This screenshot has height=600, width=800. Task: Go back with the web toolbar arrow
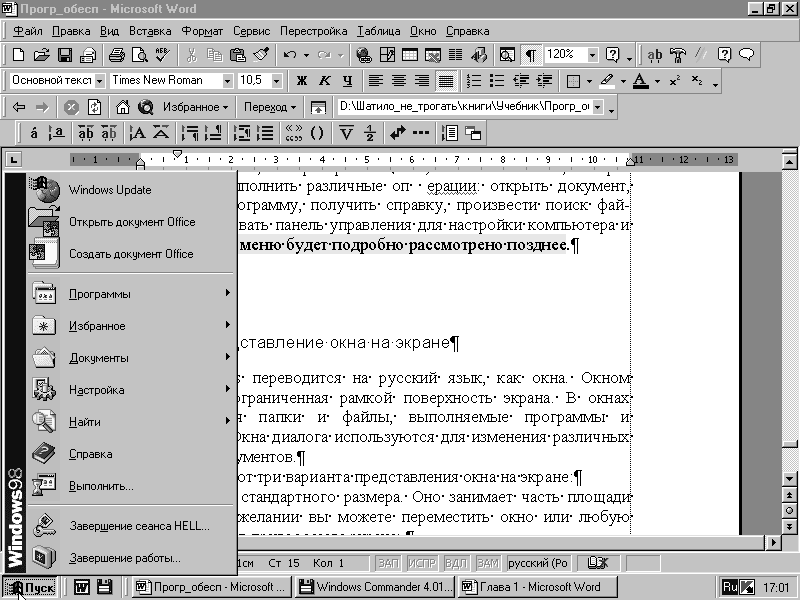18,107
